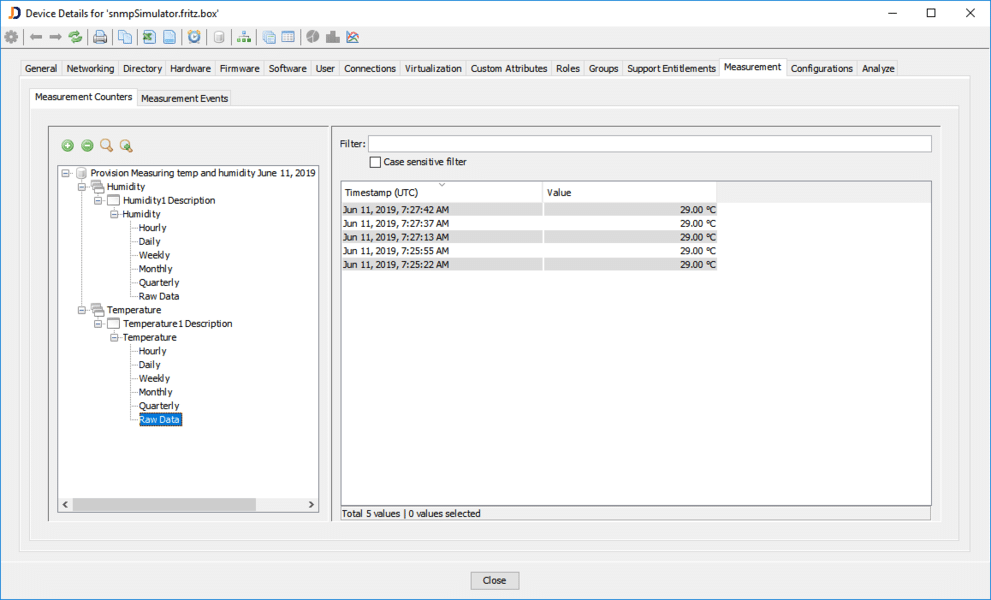Click the alarm clock toolbar icon
This screenshot has width=991, height=600.
coord(194,38)
